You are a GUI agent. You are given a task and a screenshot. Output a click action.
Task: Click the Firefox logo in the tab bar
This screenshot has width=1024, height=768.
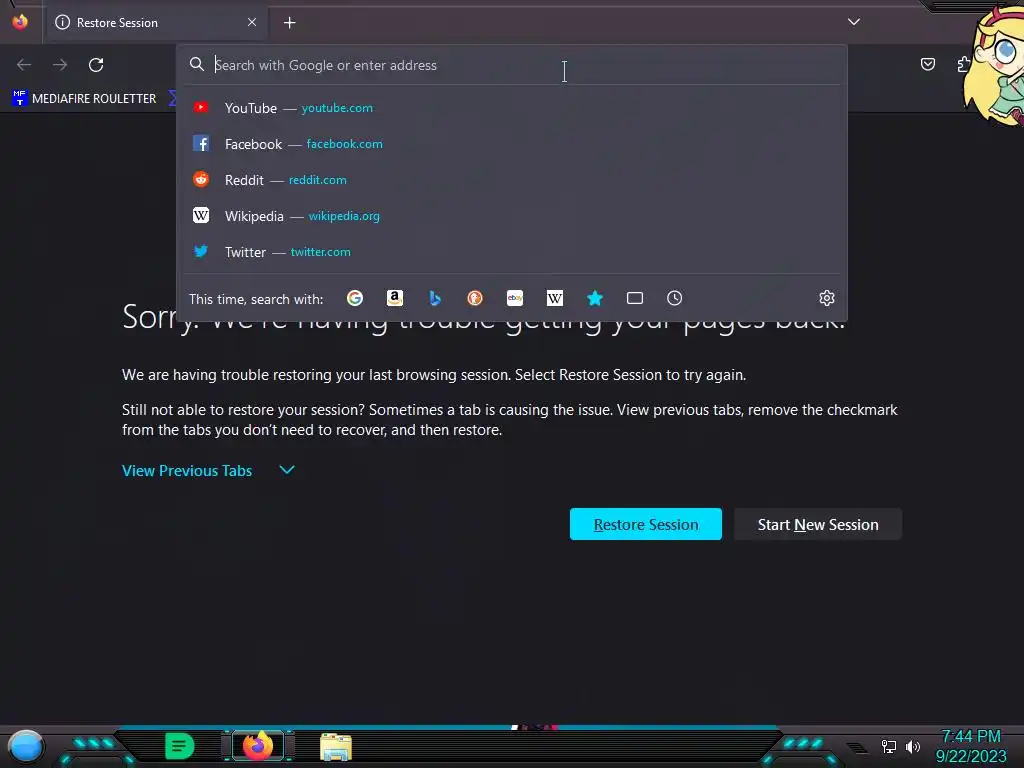click(x=20, y=22)
